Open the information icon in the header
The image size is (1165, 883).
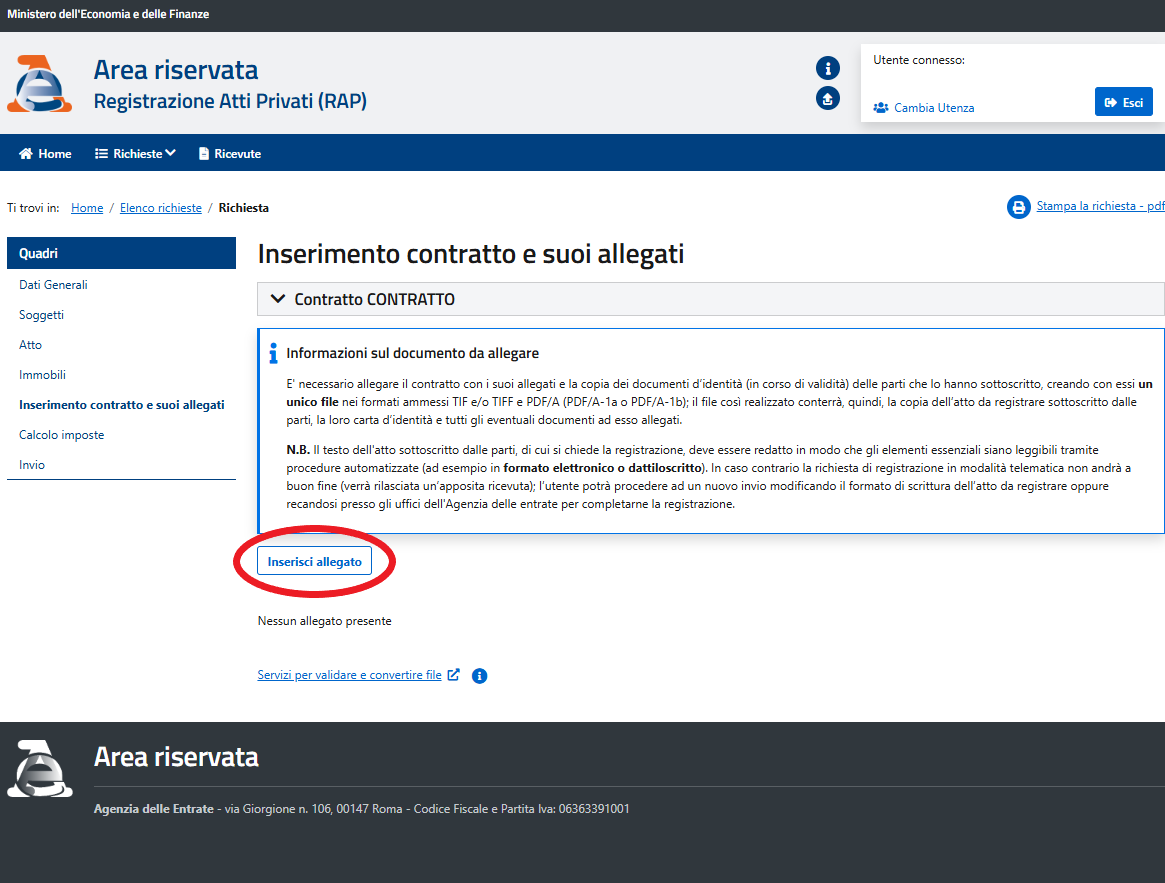(x=828, y=68)
